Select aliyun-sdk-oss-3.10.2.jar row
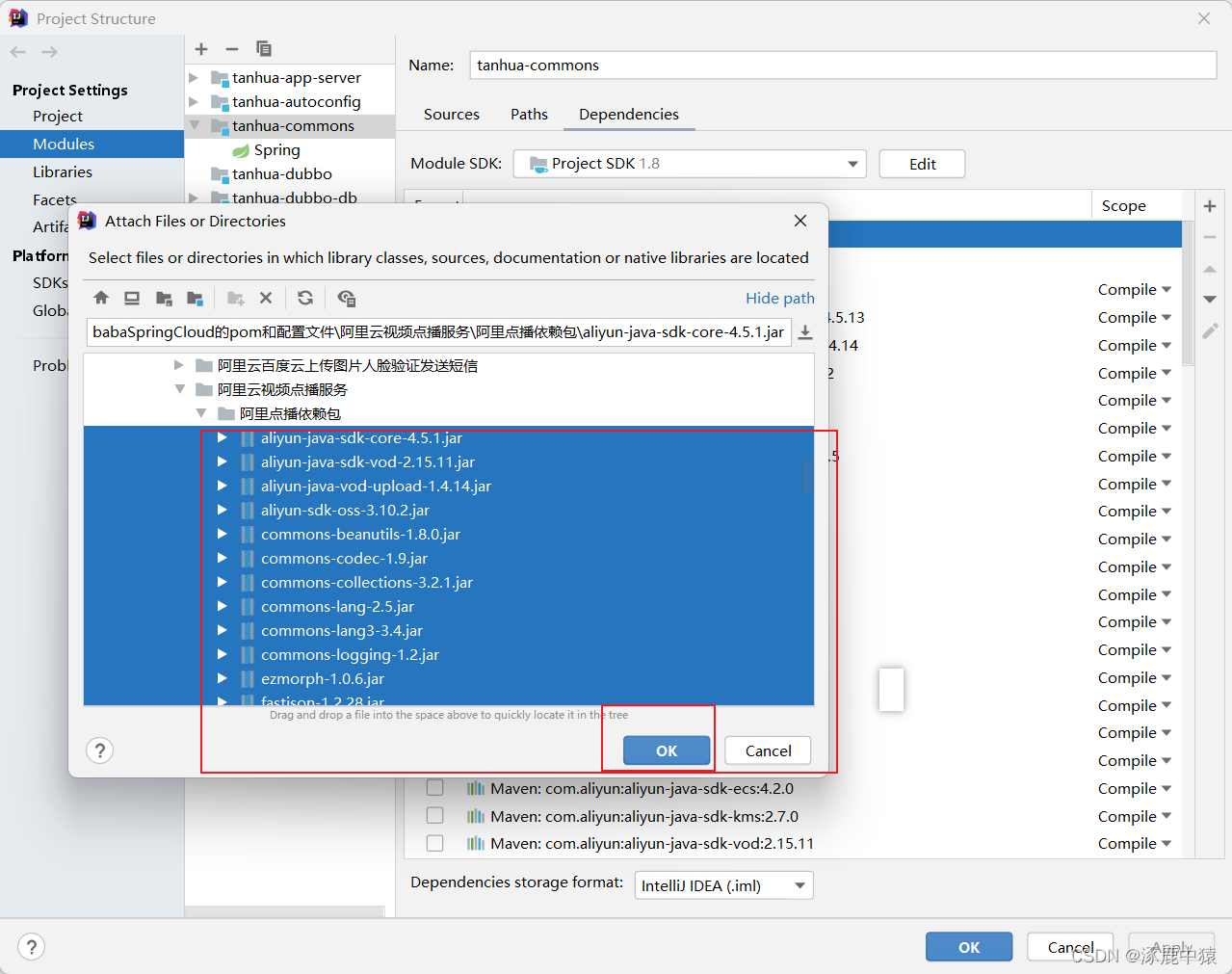1232x974 pixels. click(x=449, y=510)
